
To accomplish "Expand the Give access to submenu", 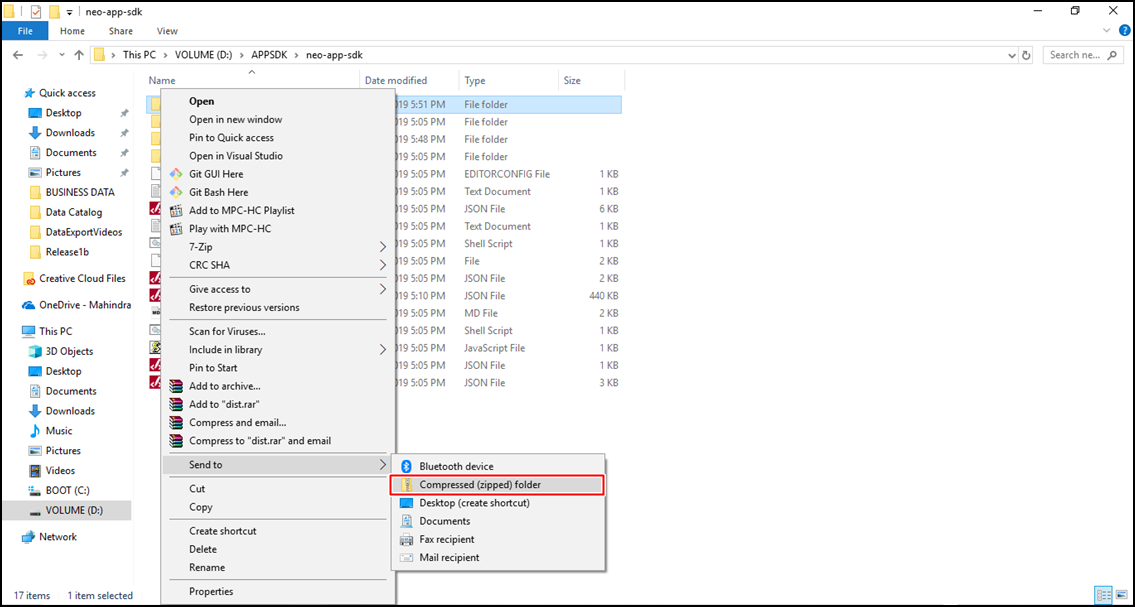I will (x=383, y=289).
